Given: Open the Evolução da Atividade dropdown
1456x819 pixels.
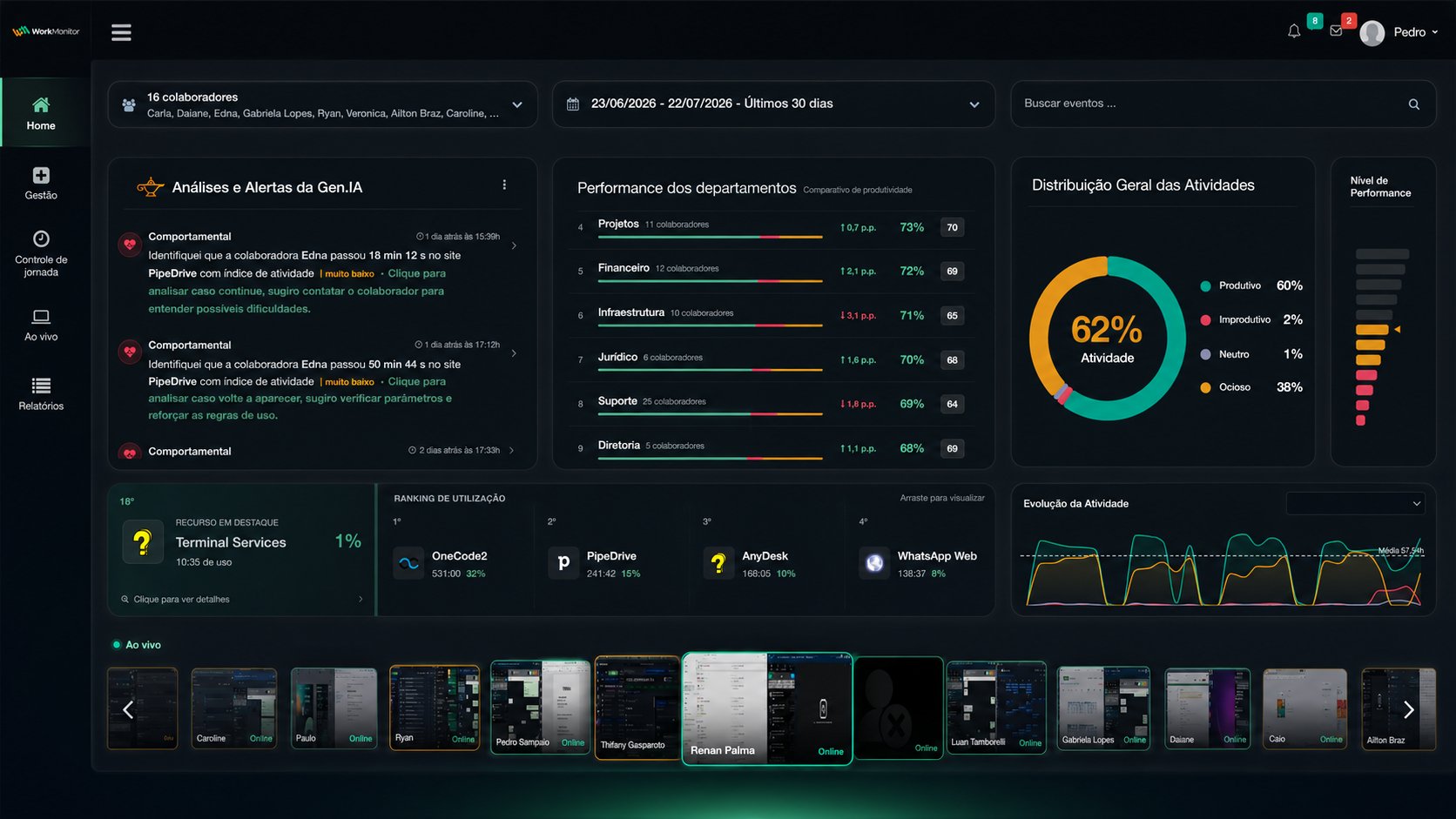Looking at the screenshot, I should (x=1355, y=503).
